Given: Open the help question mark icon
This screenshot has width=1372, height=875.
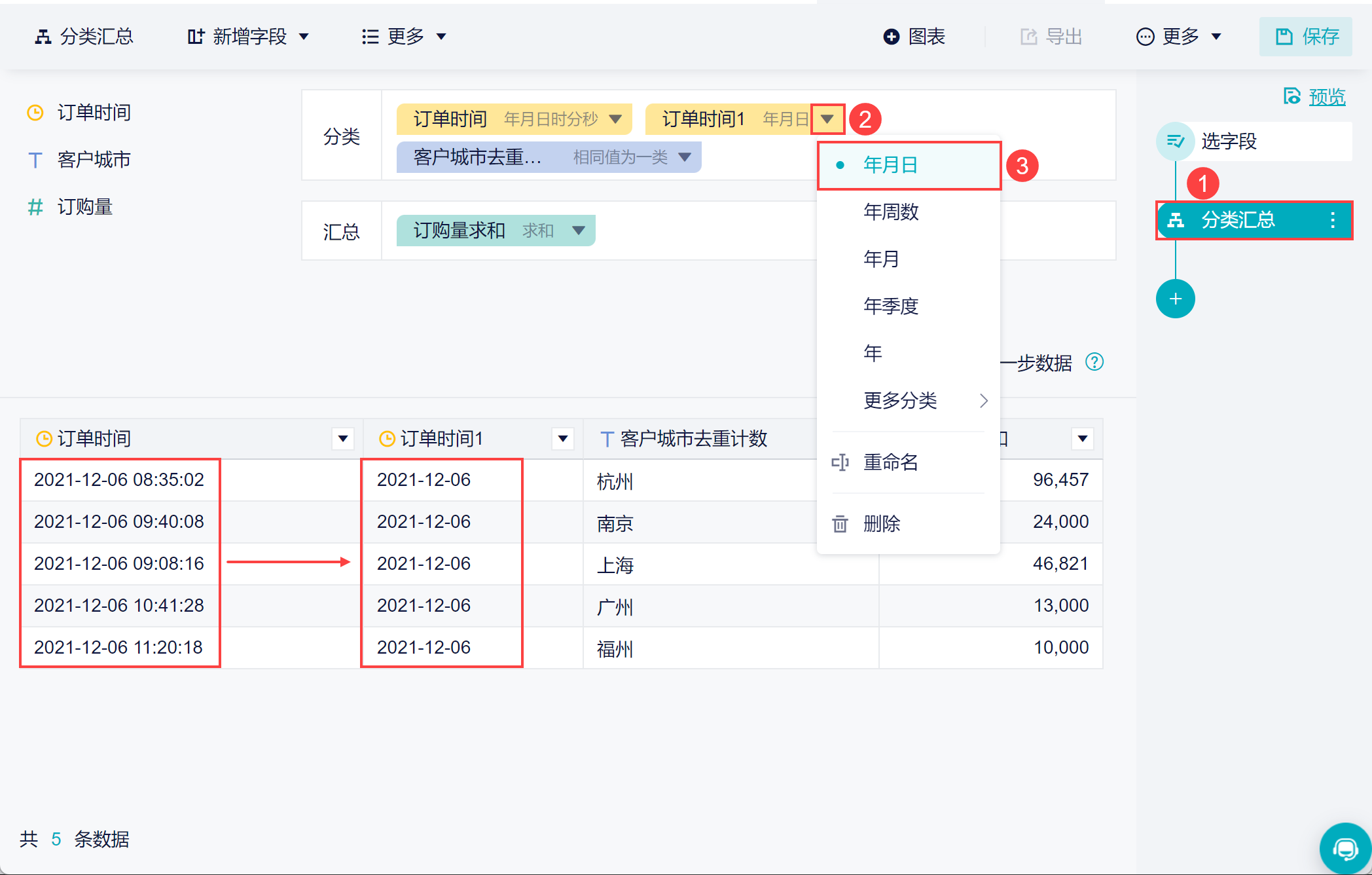Looking at the screenshot, I should coord(1094,362).
